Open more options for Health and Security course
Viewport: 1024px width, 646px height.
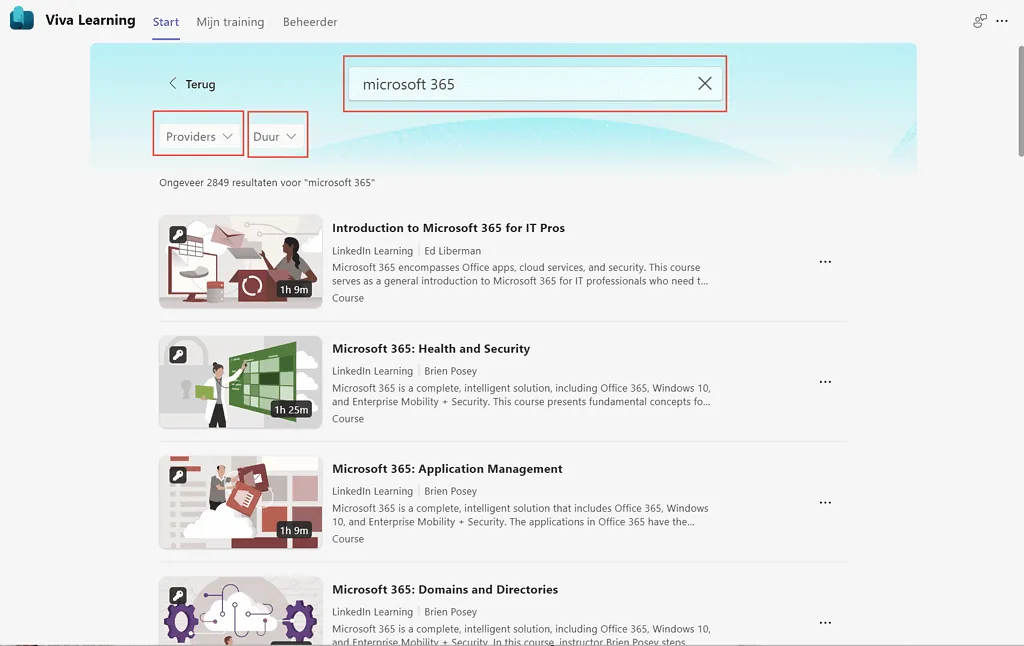825,382
